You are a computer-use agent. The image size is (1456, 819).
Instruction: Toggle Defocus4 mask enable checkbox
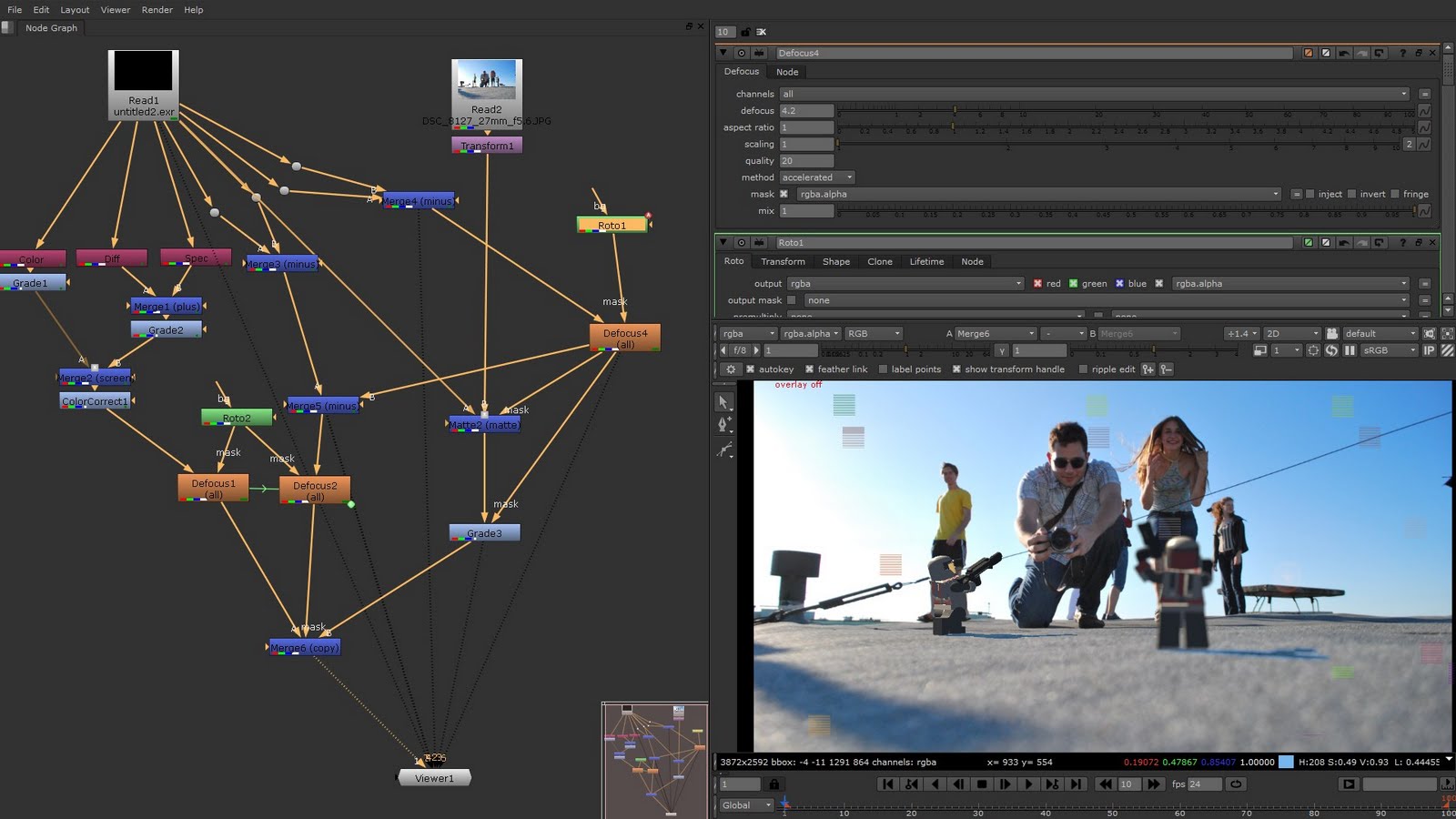(784, 194)
